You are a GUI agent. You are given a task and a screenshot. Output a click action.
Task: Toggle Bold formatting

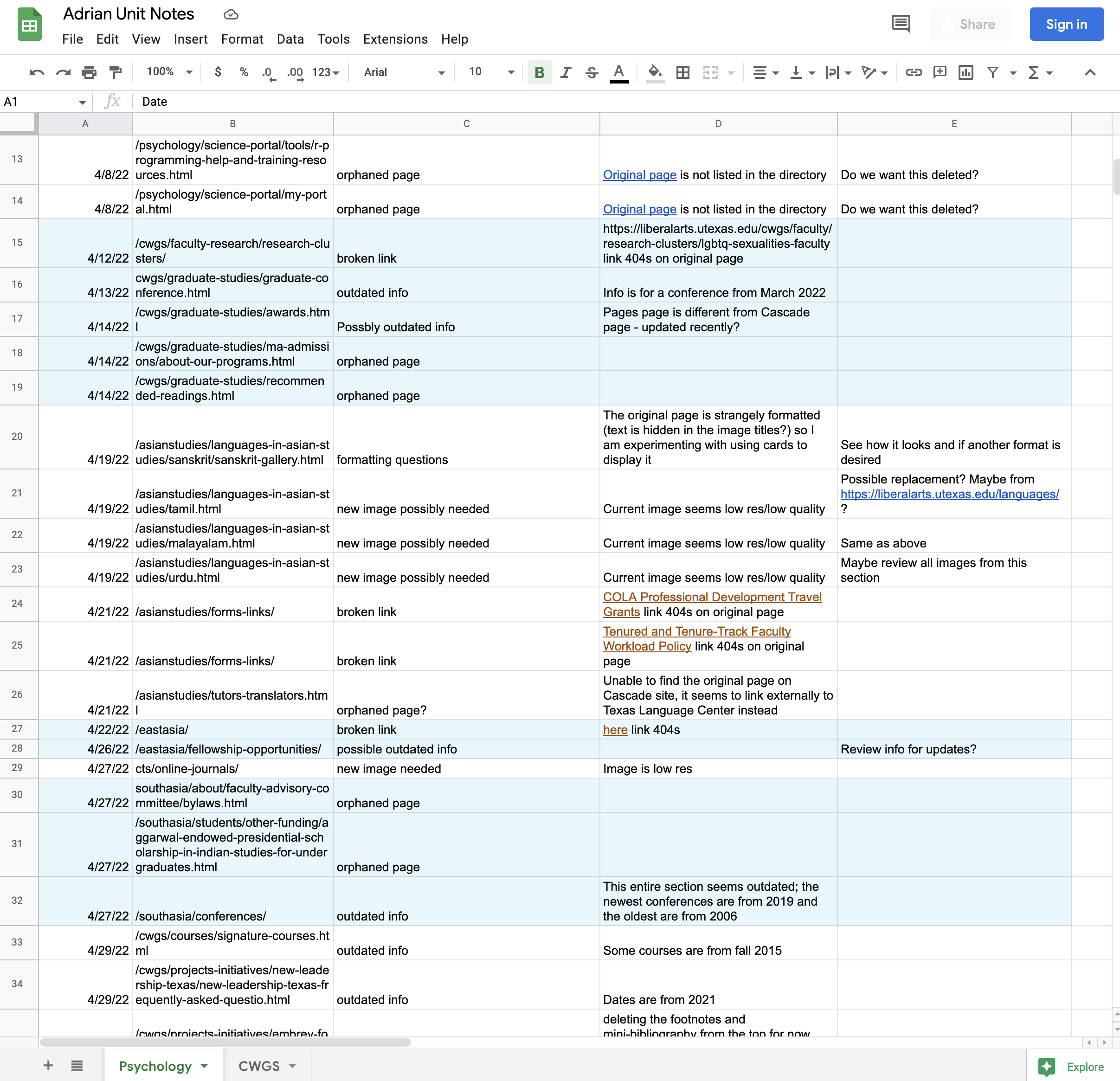(539, 72)
